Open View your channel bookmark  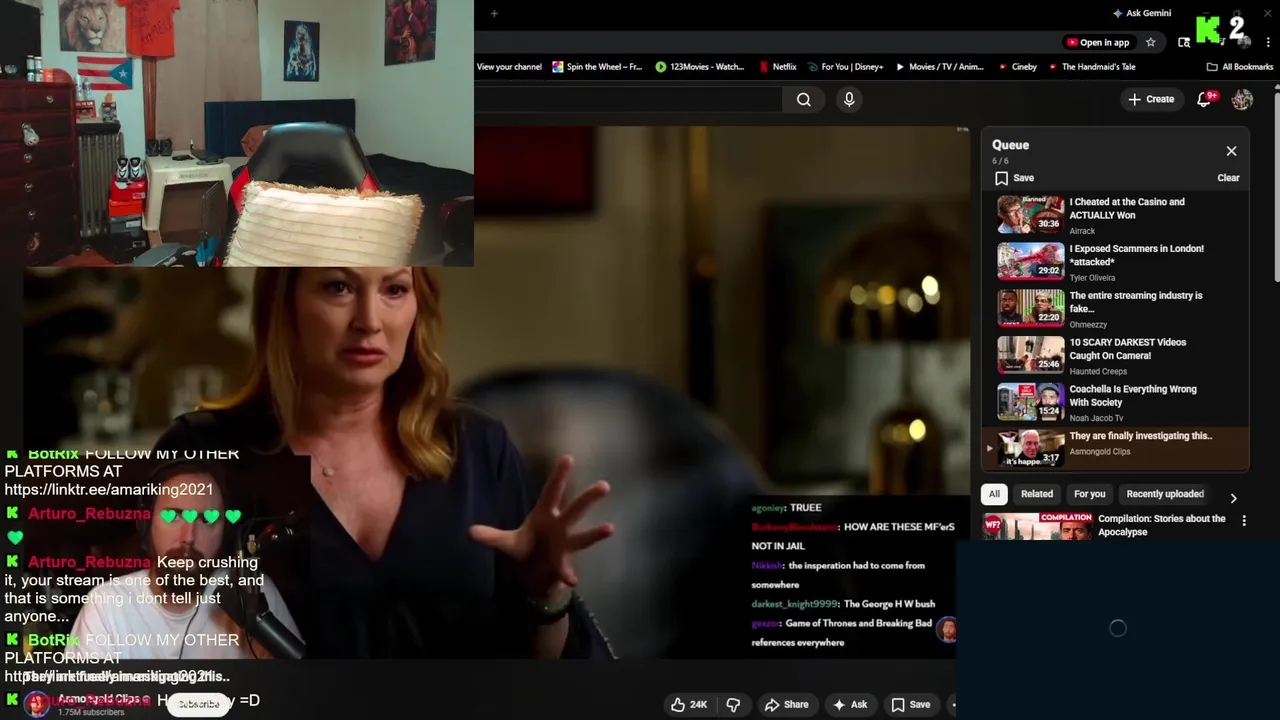[x=509, y=67]
